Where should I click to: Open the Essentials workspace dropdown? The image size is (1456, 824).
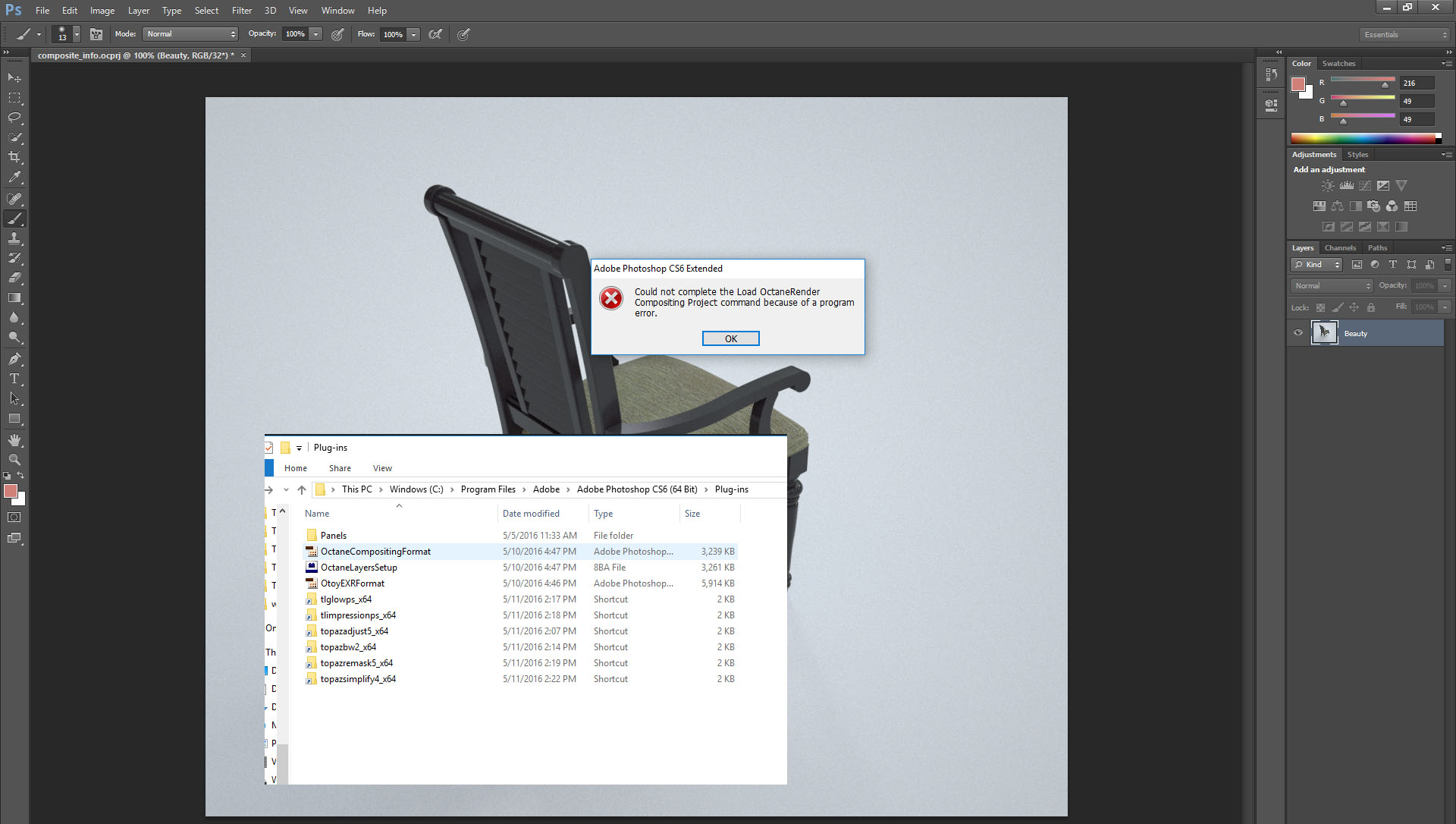point(1404,35)
